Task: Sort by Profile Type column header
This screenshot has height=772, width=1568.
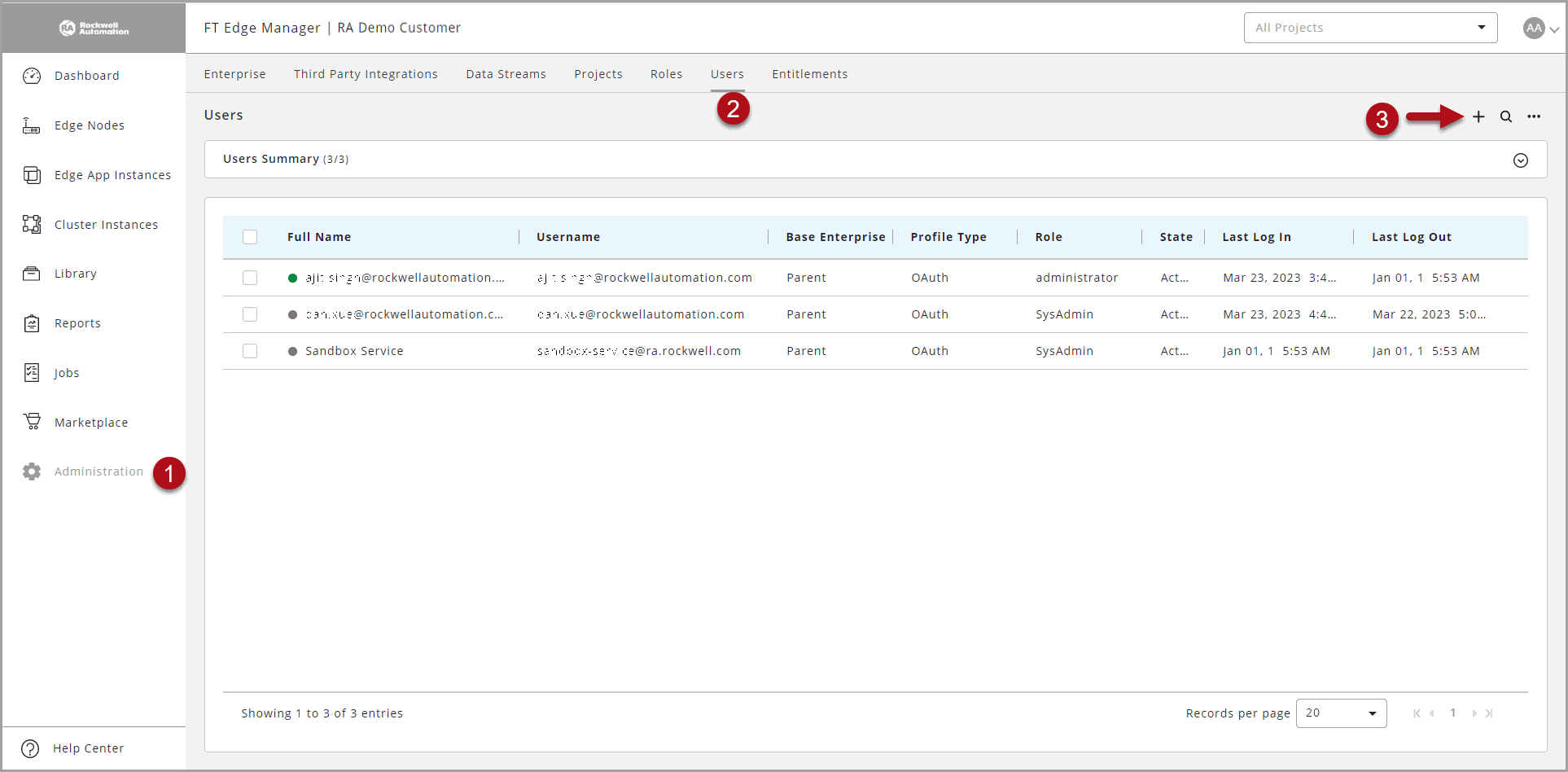Action: click(x=948, y=237)
